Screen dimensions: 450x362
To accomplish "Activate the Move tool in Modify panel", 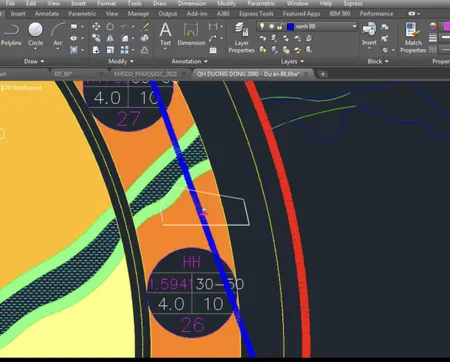I will (x=96, y=27).
